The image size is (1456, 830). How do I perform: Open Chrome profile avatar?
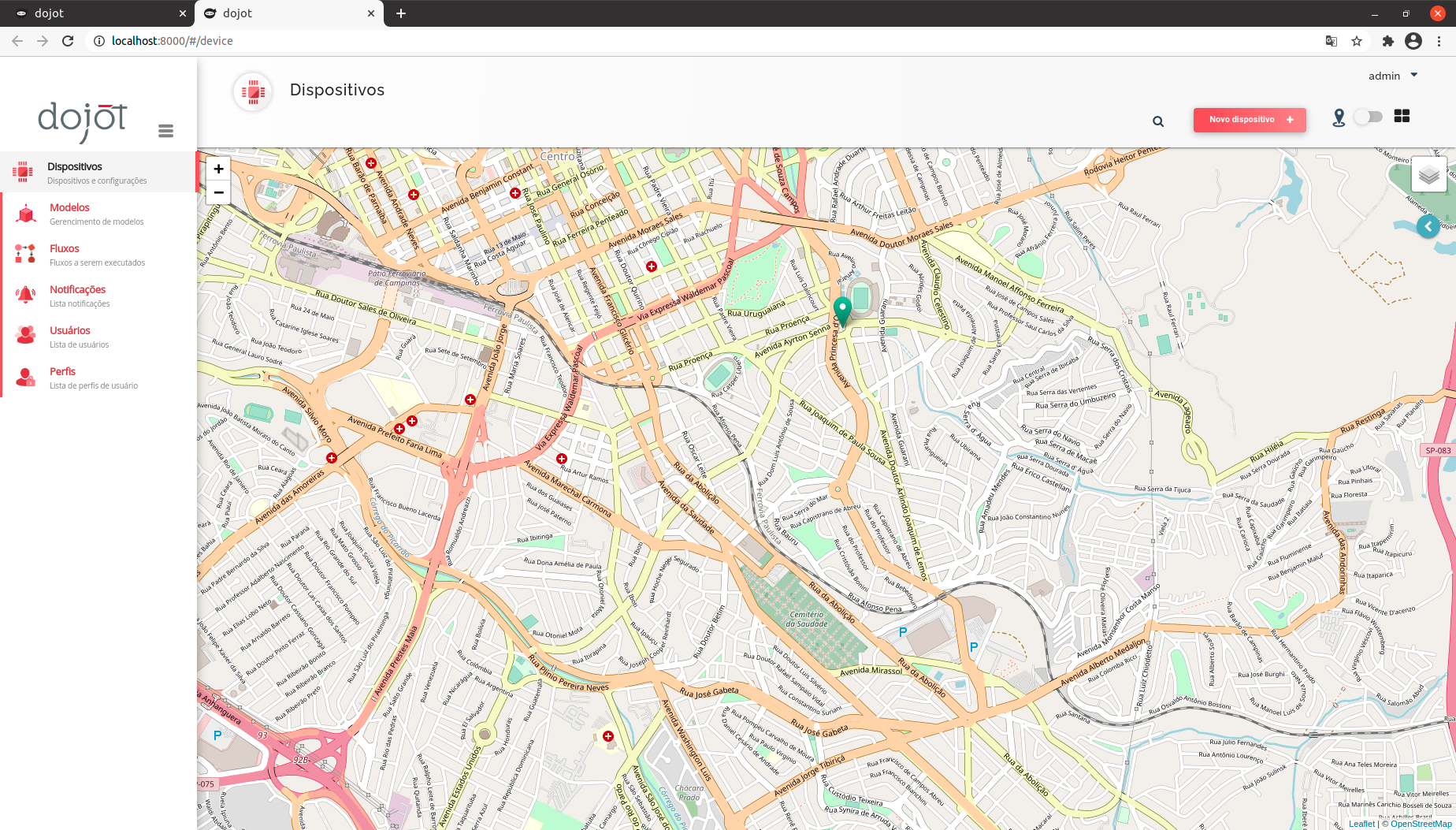coord(1413,41)
